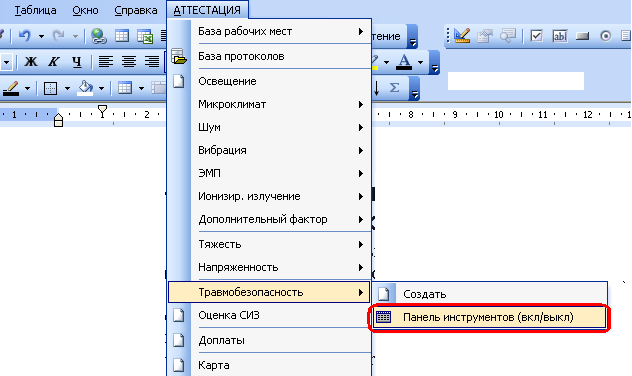The height and width of the screenshot is (376, 632).
Task: Click the greyed Redo arrow icon
Action: (x=59, y=36)
